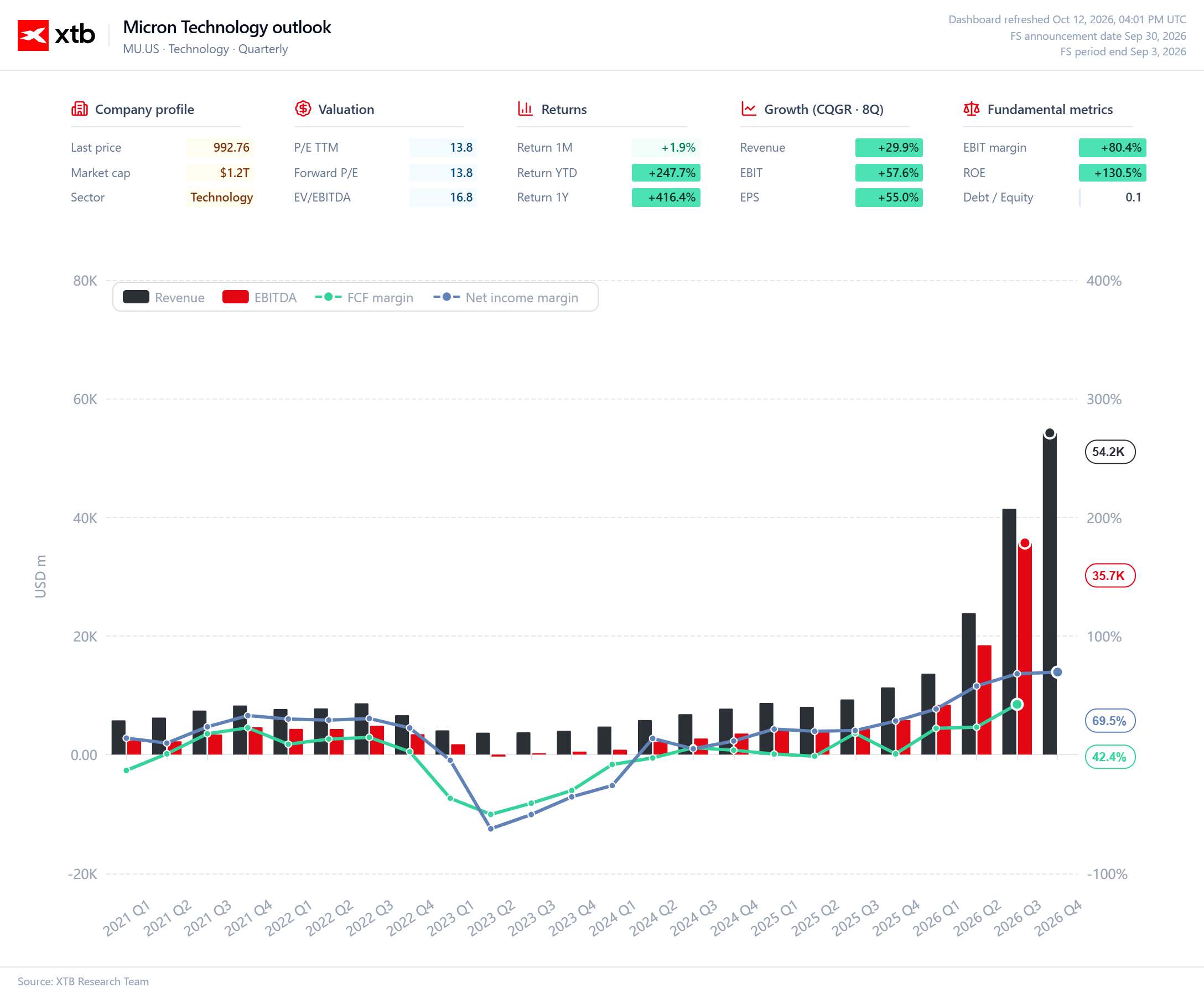The height and width of the screenshot is (993, 1204).
Task: Click the EPS growth +55.0% cell
Action: click(889, 198)
